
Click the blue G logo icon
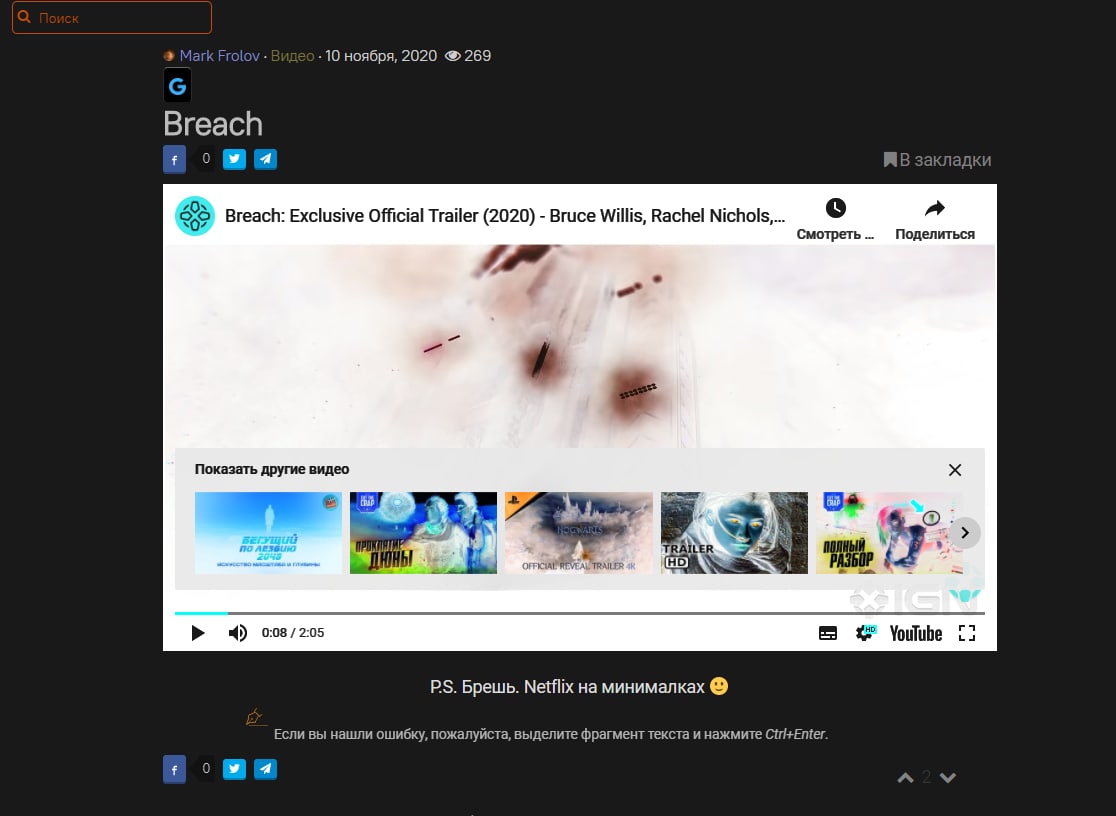[177, 85]
